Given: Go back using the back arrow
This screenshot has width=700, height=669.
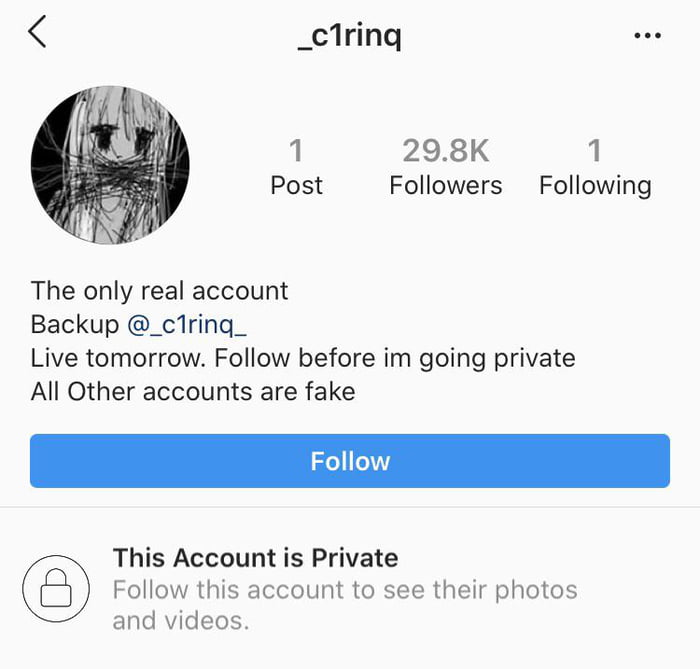Looking at the screenshot, I should click(x=38, y=33).
